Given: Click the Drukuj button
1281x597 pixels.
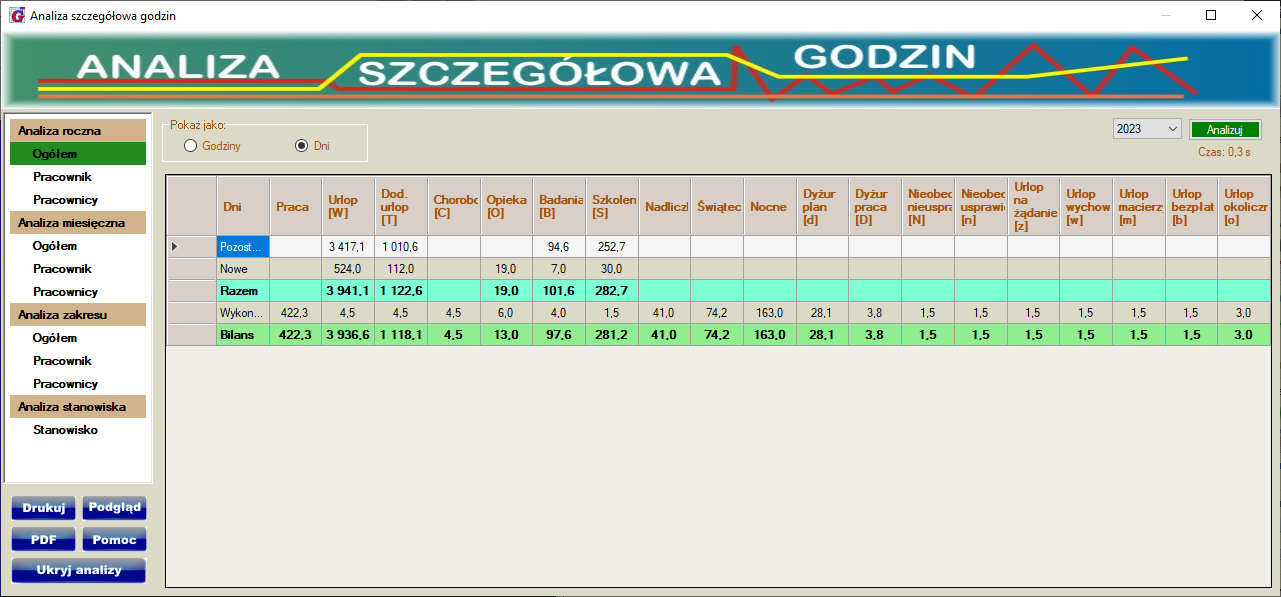Looking at the screenshot, I should pos(44,508).
